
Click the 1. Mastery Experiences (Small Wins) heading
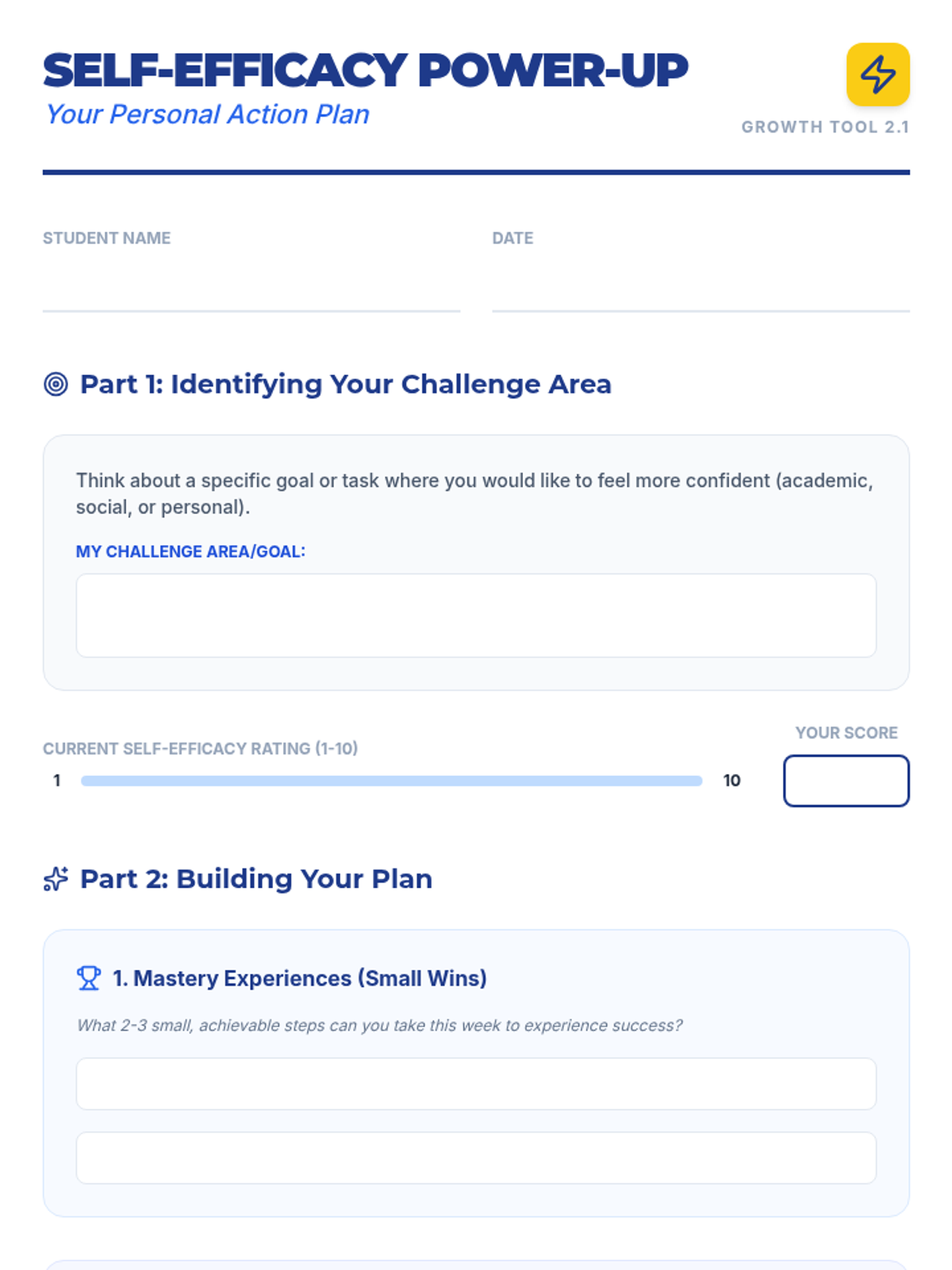(300, 978)
